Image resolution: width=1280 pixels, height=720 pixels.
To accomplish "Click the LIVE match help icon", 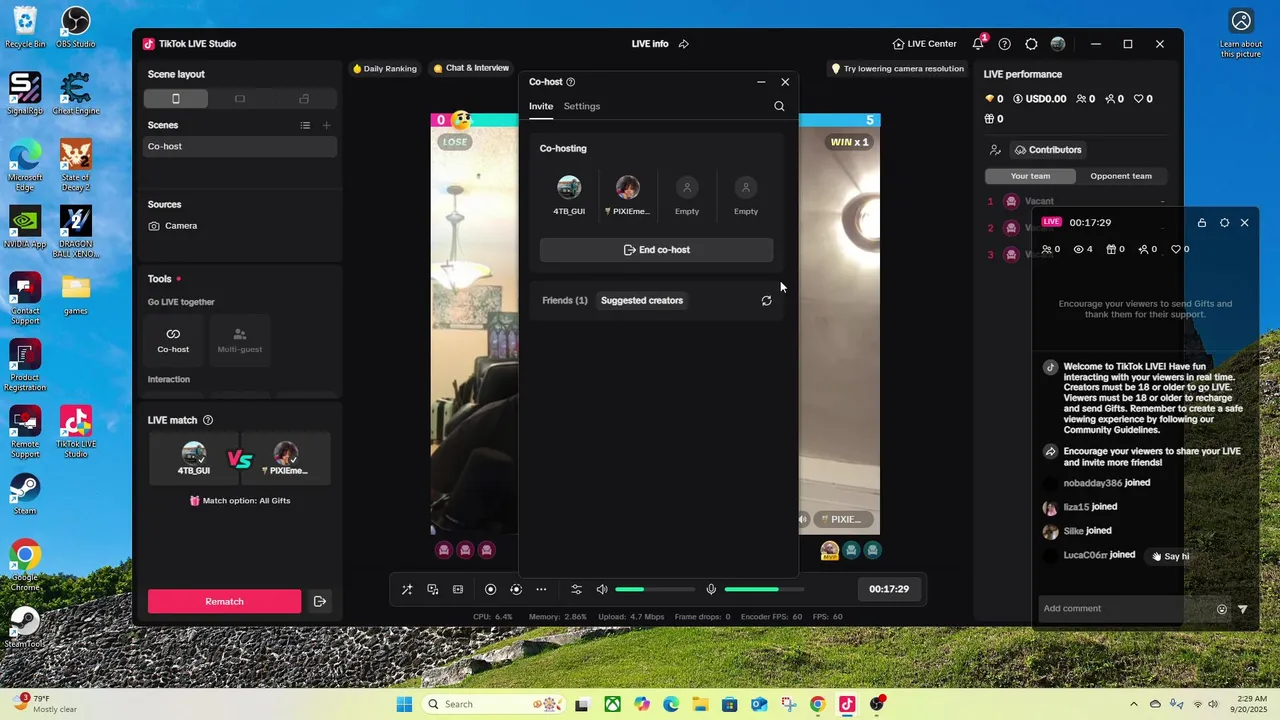I will pos(208,420).
